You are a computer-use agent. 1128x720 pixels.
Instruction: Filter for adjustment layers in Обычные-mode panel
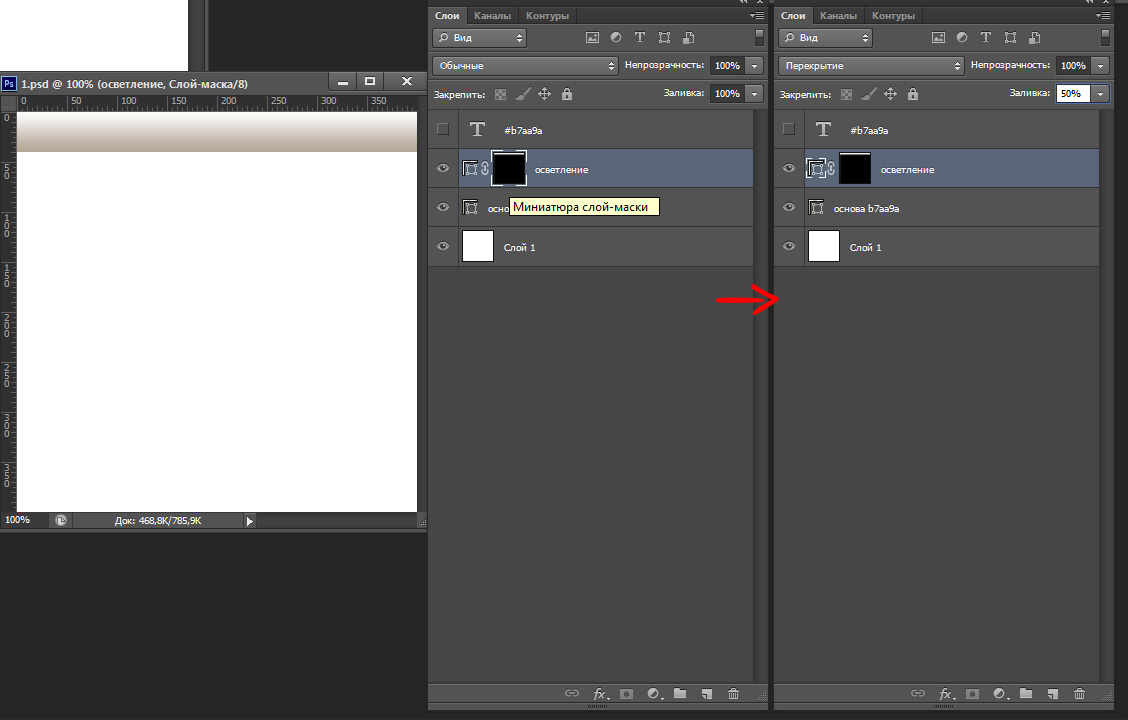point(616,37)
